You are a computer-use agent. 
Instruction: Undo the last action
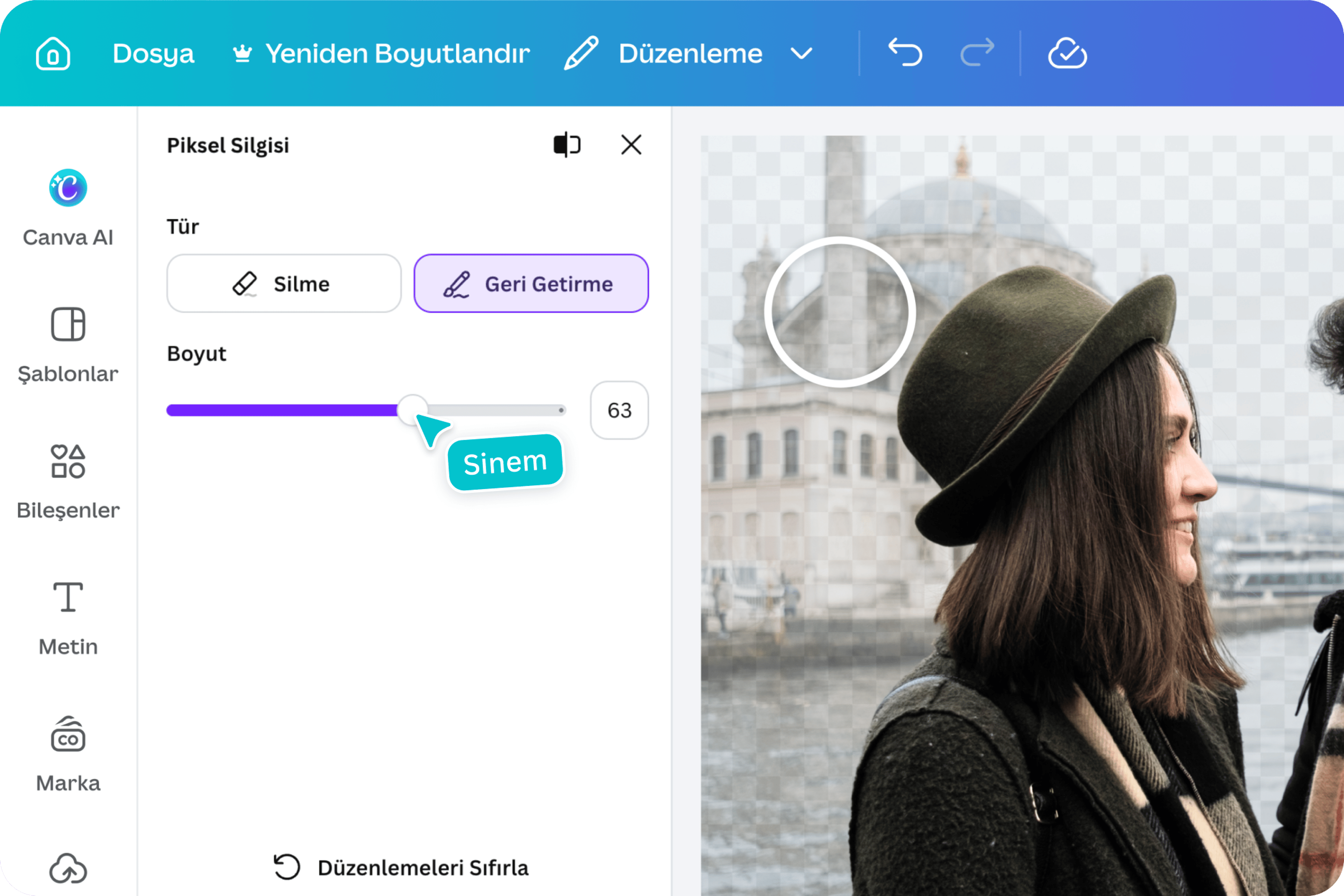[x=905, y=53]
